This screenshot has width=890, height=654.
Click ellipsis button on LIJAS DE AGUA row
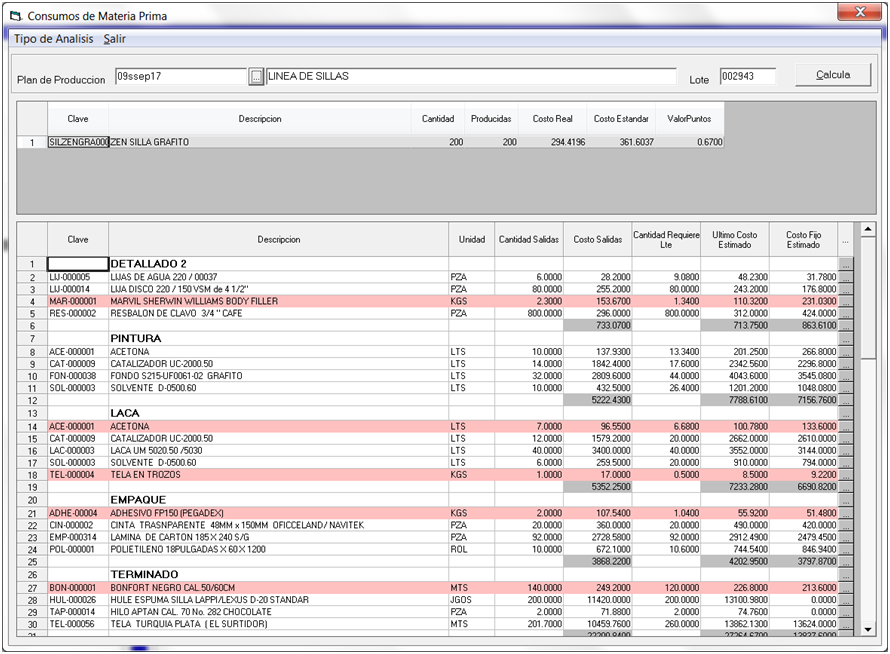[846, 277]
